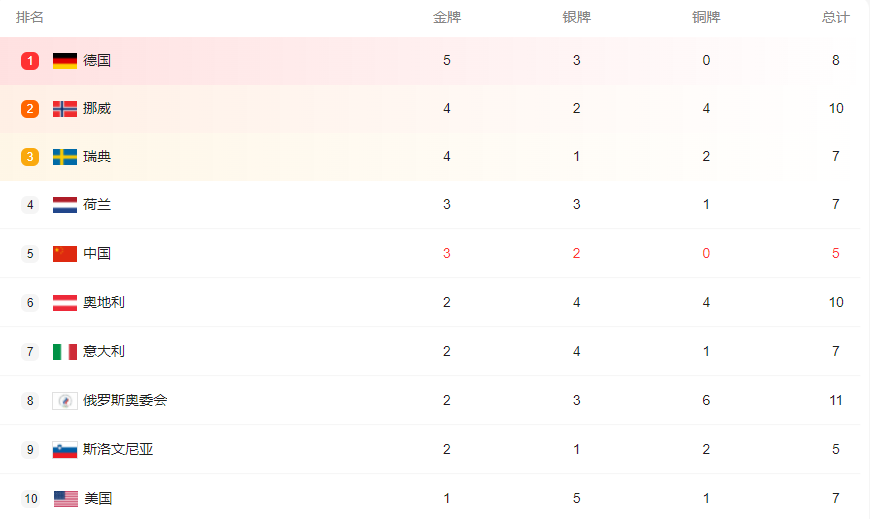Open the 中国 country link
Image resolution: width=870 pixels, height=519 pixels.
[97, 254]
